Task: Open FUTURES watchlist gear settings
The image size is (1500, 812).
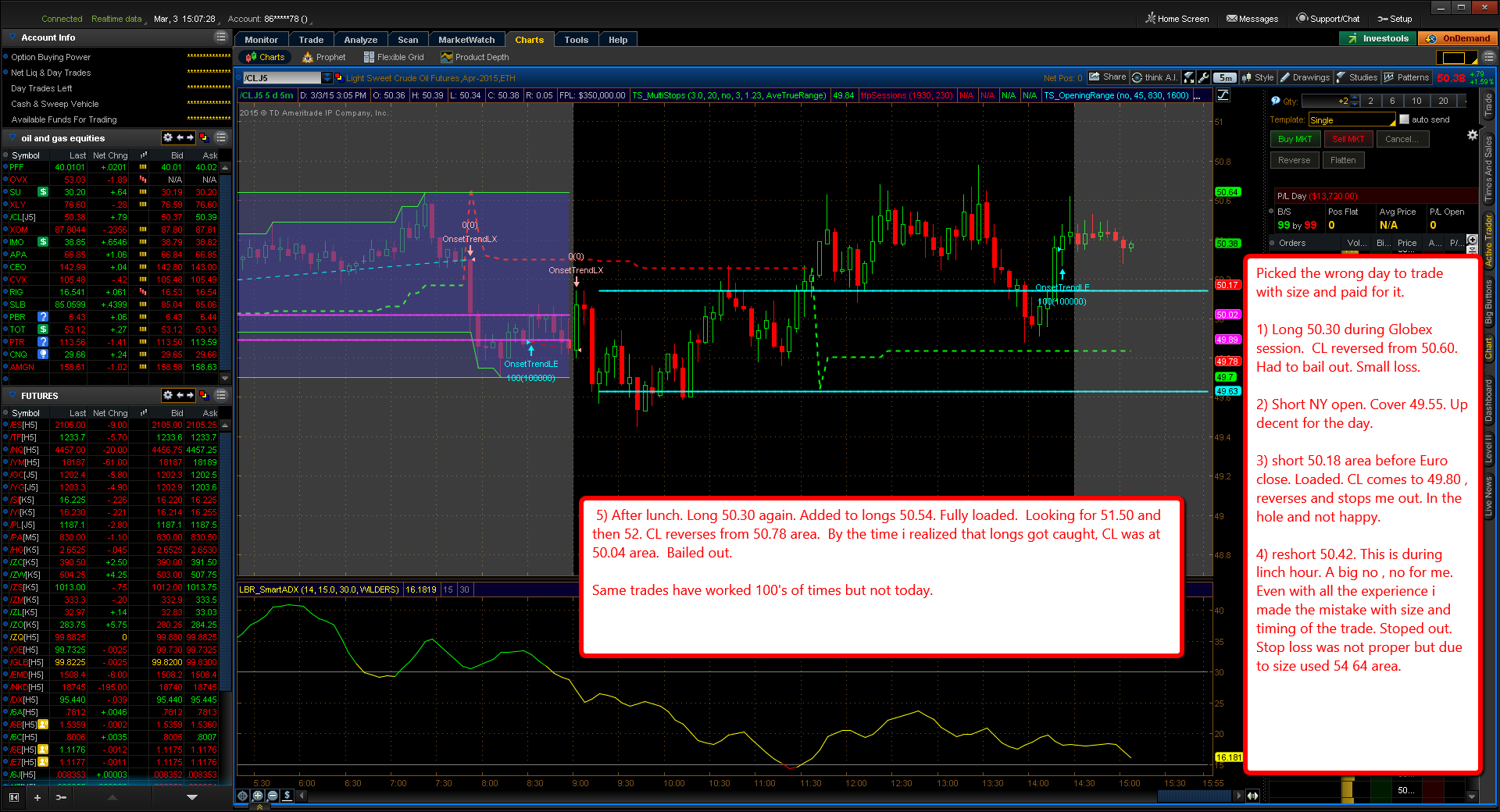Action: (167, 395)
